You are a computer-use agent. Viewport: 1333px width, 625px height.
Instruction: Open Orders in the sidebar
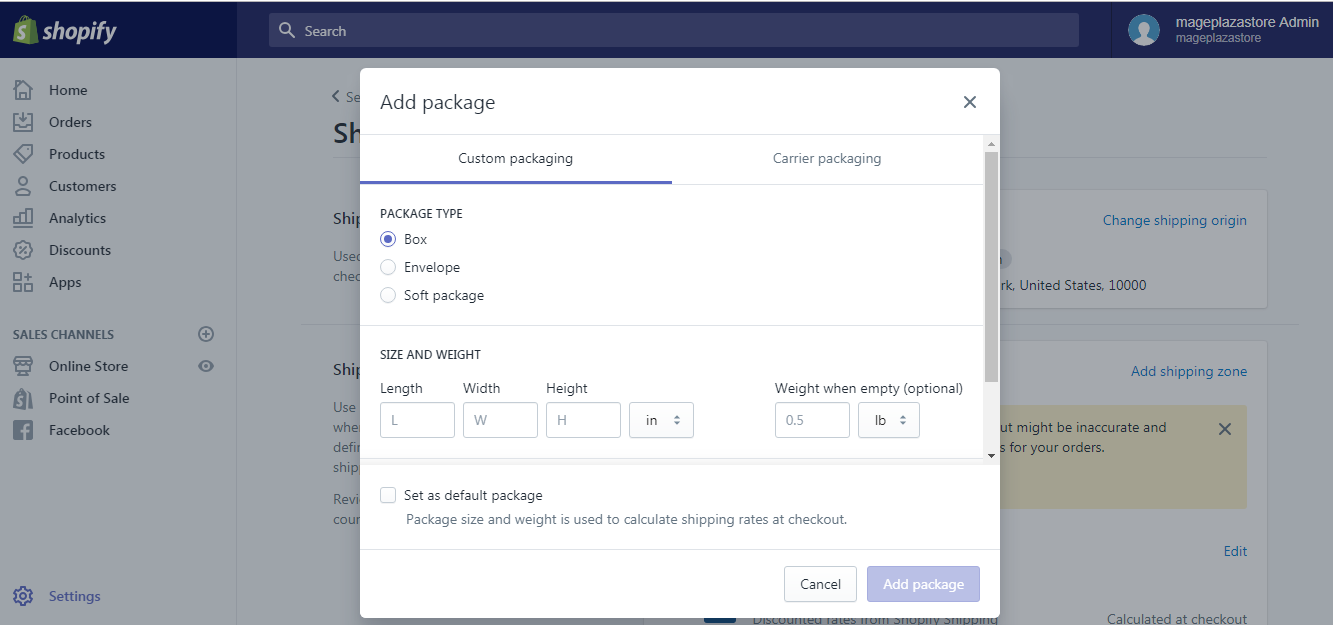[70, 122]
